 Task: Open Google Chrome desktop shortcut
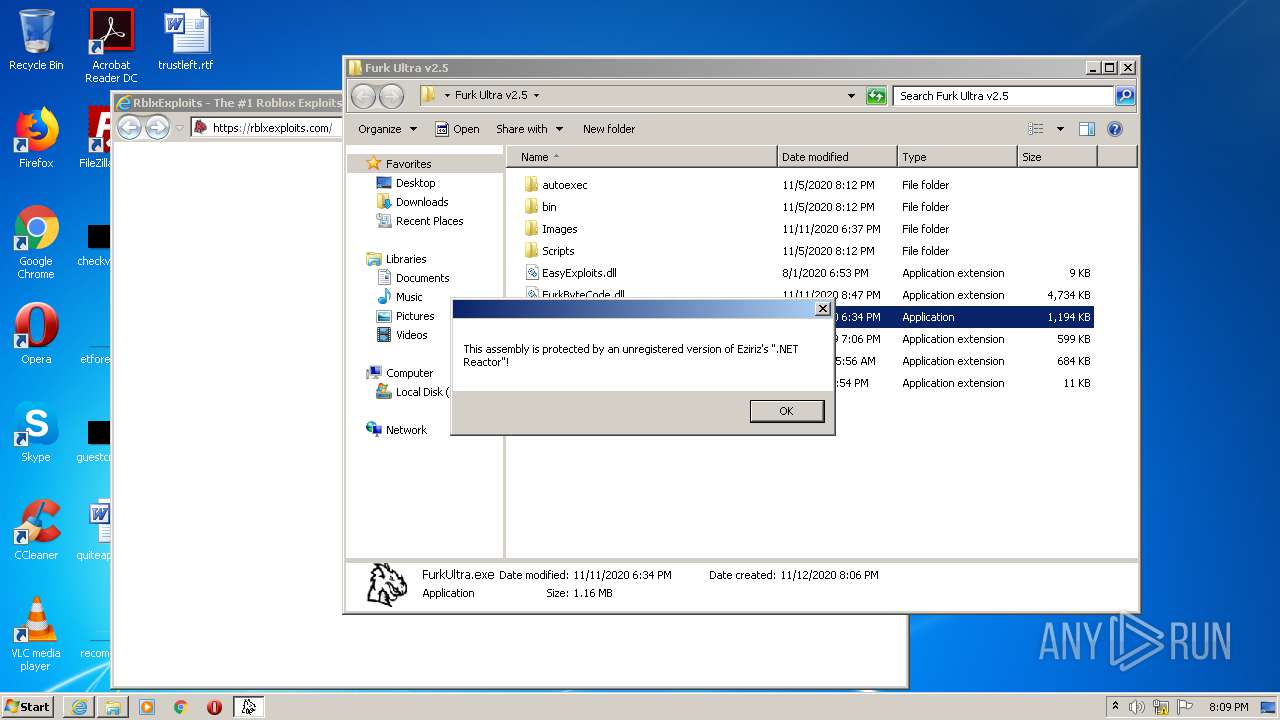pyautogui.click(x=36, y=242)
